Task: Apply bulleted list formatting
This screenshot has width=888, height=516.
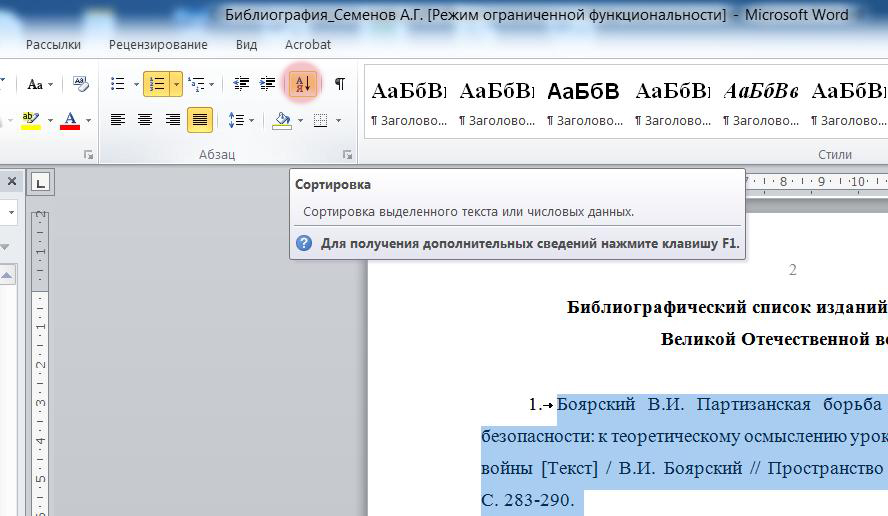Action: pos(118,84)
